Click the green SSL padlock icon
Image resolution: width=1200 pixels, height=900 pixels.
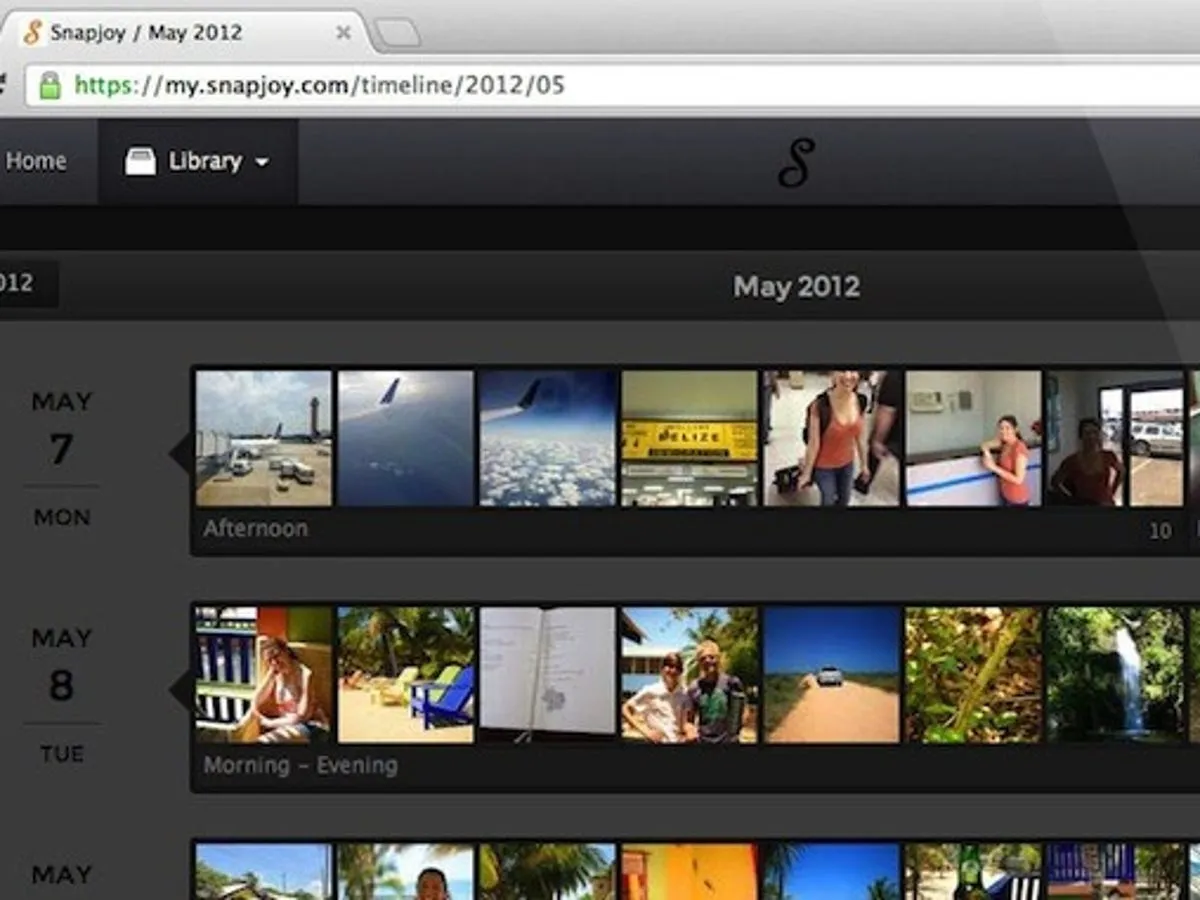point(50,86)
